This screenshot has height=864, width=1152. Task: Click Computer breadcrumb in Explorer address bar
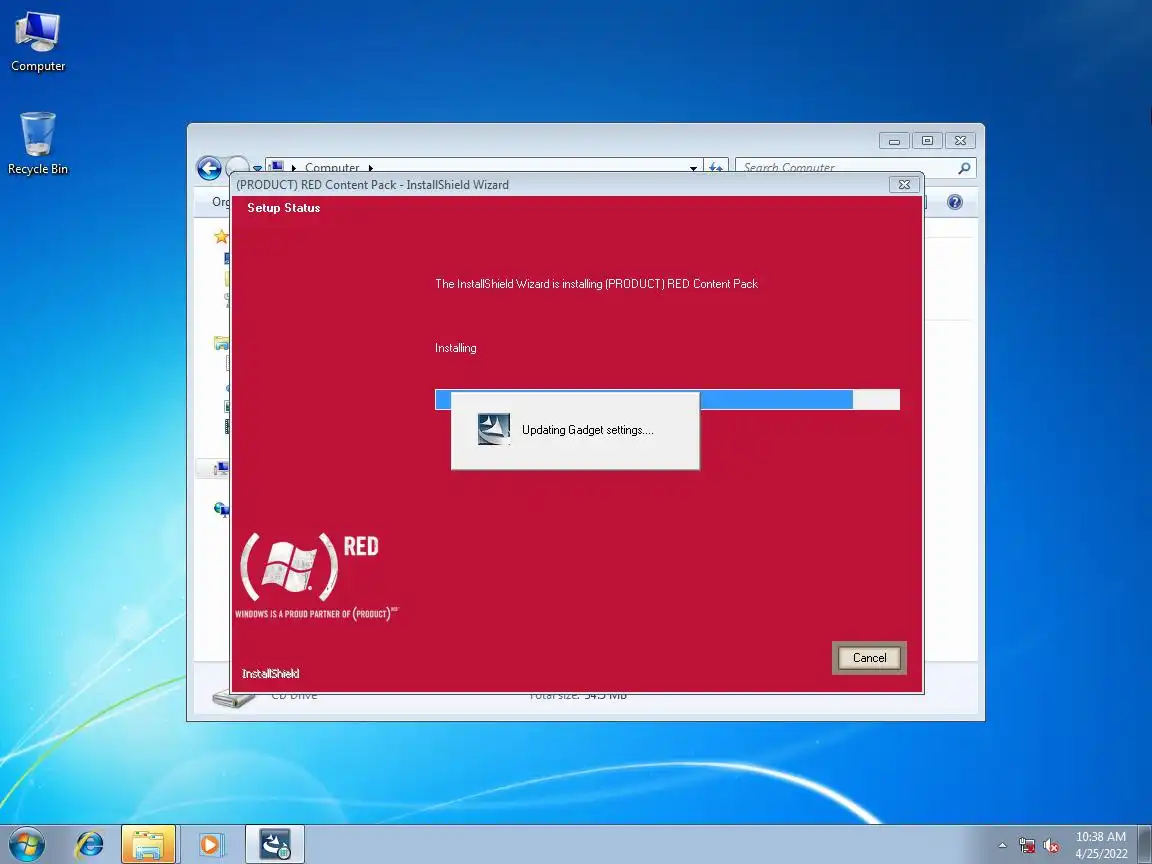click(x=332, y=168)
